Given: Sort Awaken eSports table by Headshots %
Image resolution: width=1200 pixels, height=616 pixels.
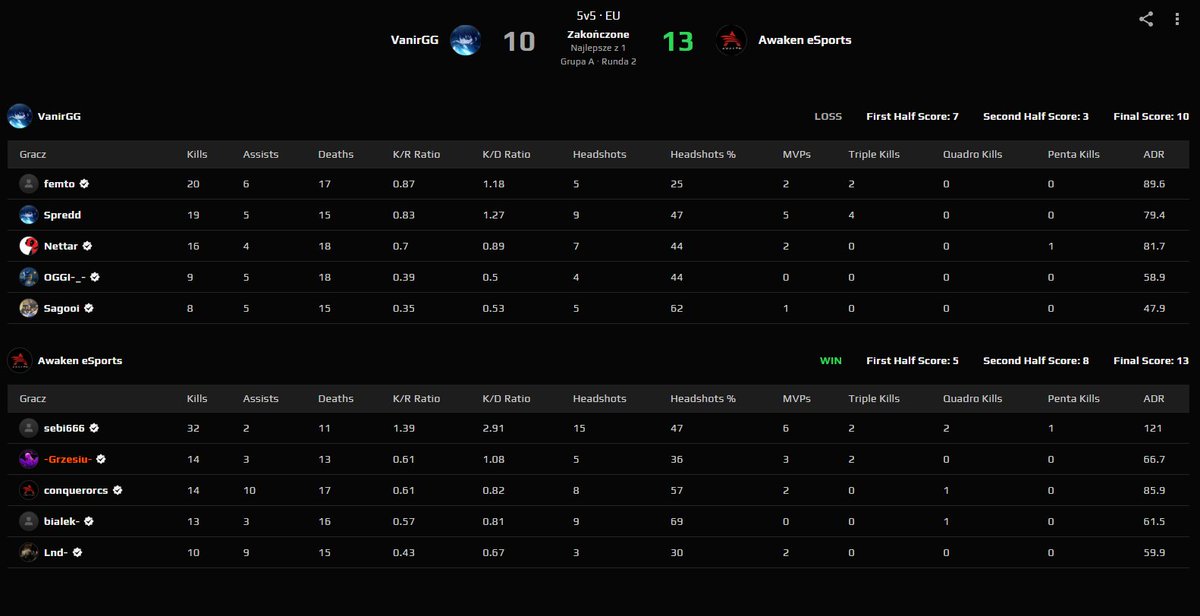Looking at the screenshot, I should coord(703,398).
